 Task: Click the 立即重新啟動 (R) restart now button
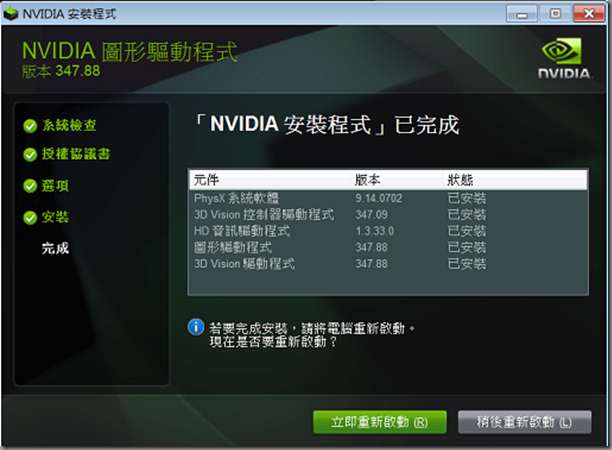380,422
